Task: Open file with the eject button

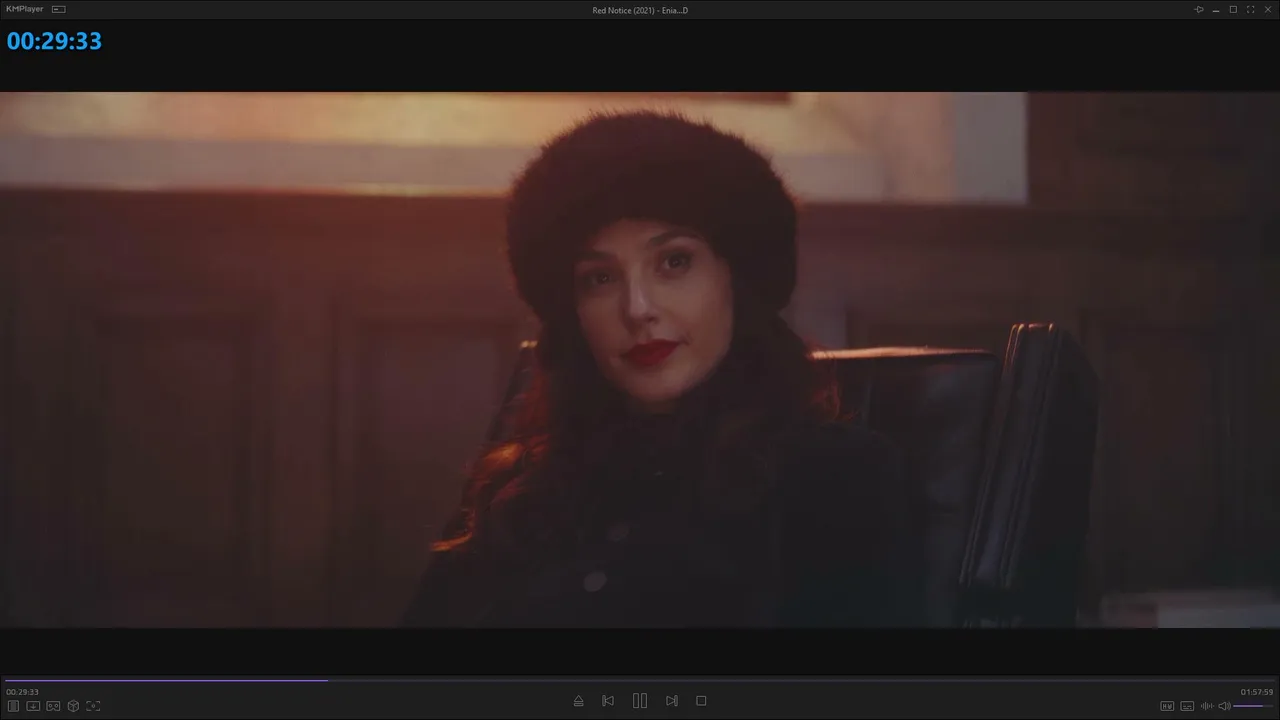Action: coord(578,701)
